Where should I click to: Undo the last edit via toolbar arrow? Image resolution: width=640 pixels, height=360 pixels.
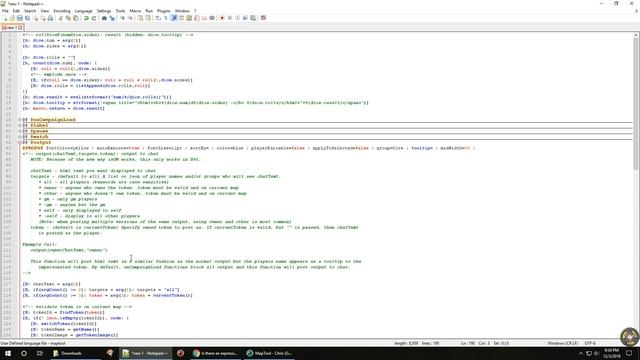(x=86, y=18)
